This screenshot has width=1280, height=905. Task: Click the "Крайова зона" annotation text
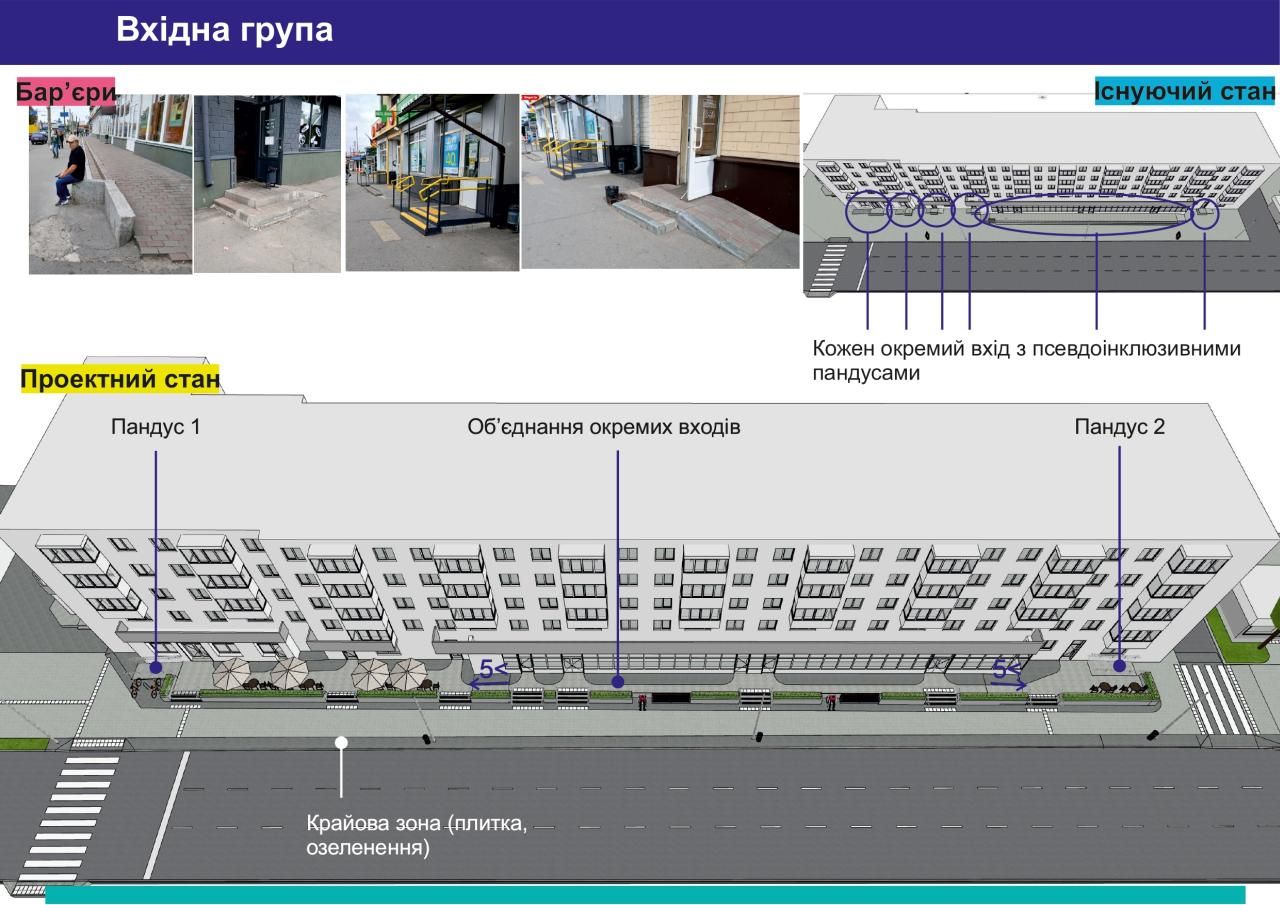click(x=415, y=836)
